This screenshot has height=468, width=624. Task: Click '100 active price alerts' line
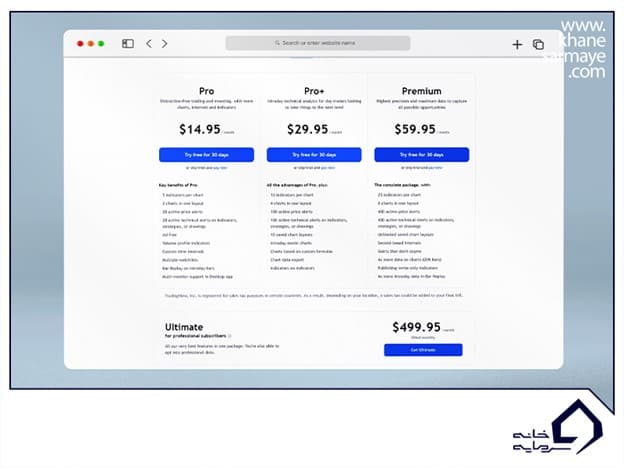tap(291, 212)
